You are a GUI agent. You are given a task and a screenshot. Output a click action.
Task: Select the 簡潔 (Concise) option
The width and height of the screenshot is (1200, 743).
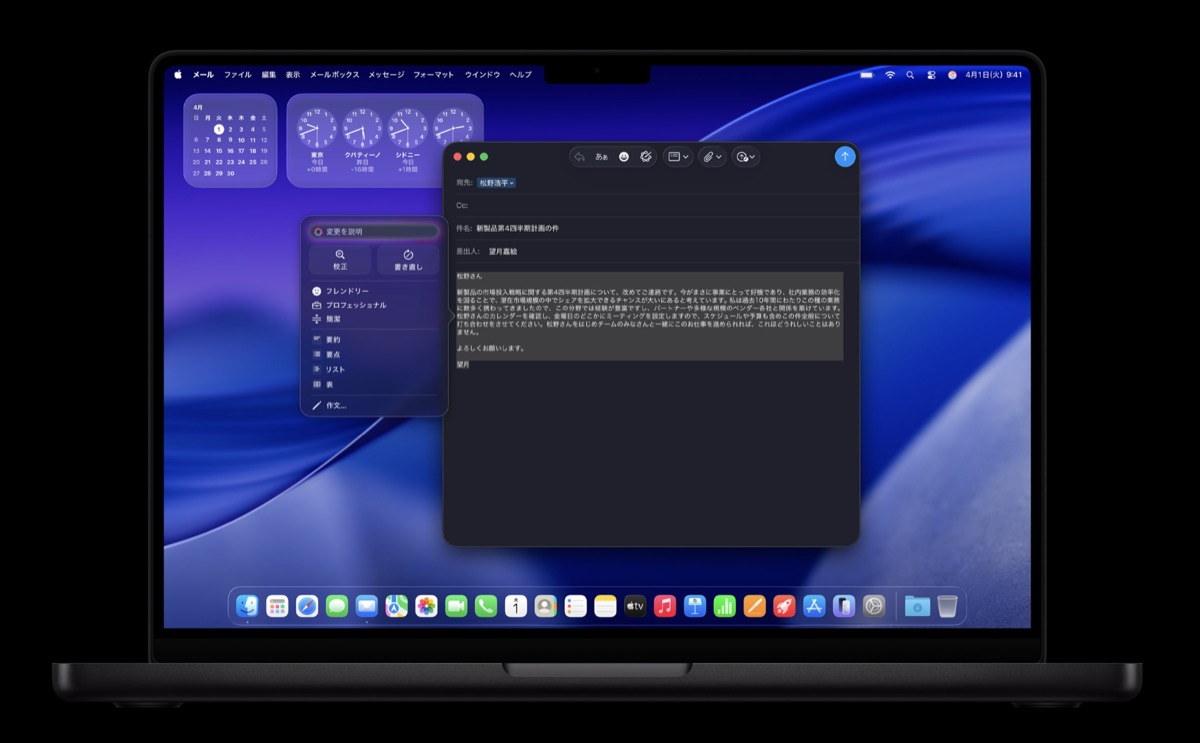click(333, 319)
